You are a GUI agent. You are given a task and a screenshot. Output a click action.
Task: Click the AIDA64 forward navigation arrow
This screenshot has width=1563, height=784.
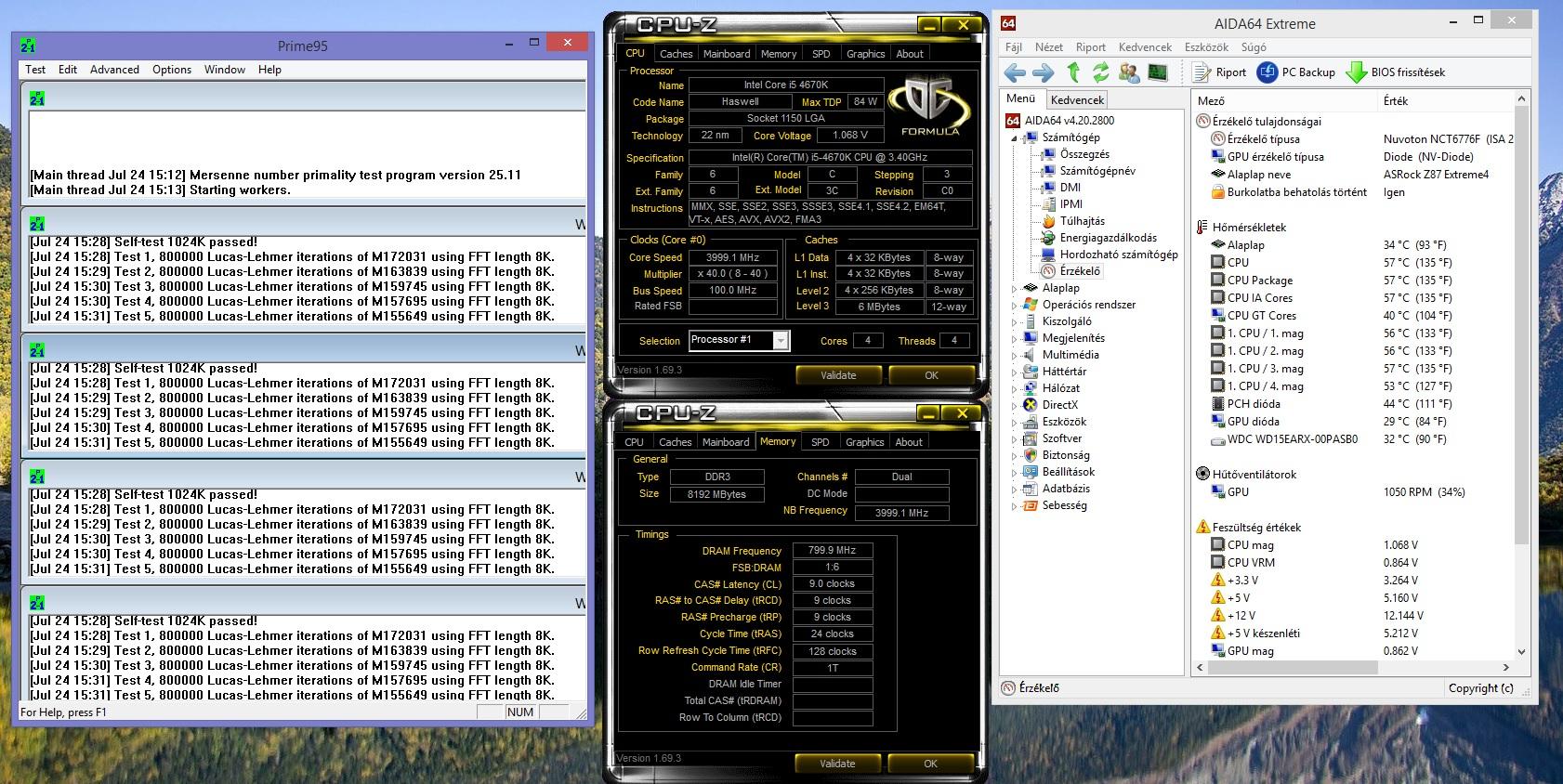1044,72
